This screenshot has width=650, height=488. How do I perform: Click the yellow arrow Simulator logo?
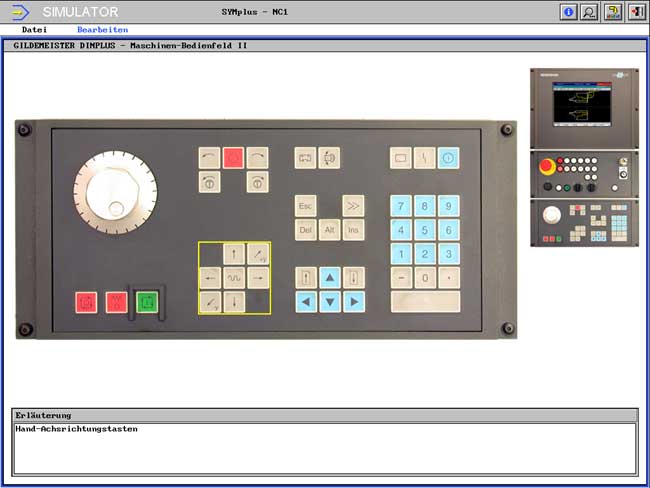point(20,12)
